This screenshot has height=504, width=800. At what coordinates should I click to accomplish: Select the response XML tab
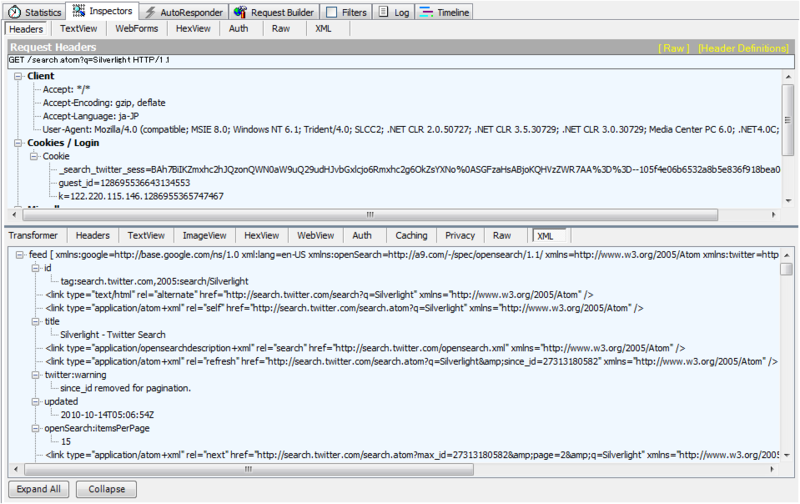(548, 236)
